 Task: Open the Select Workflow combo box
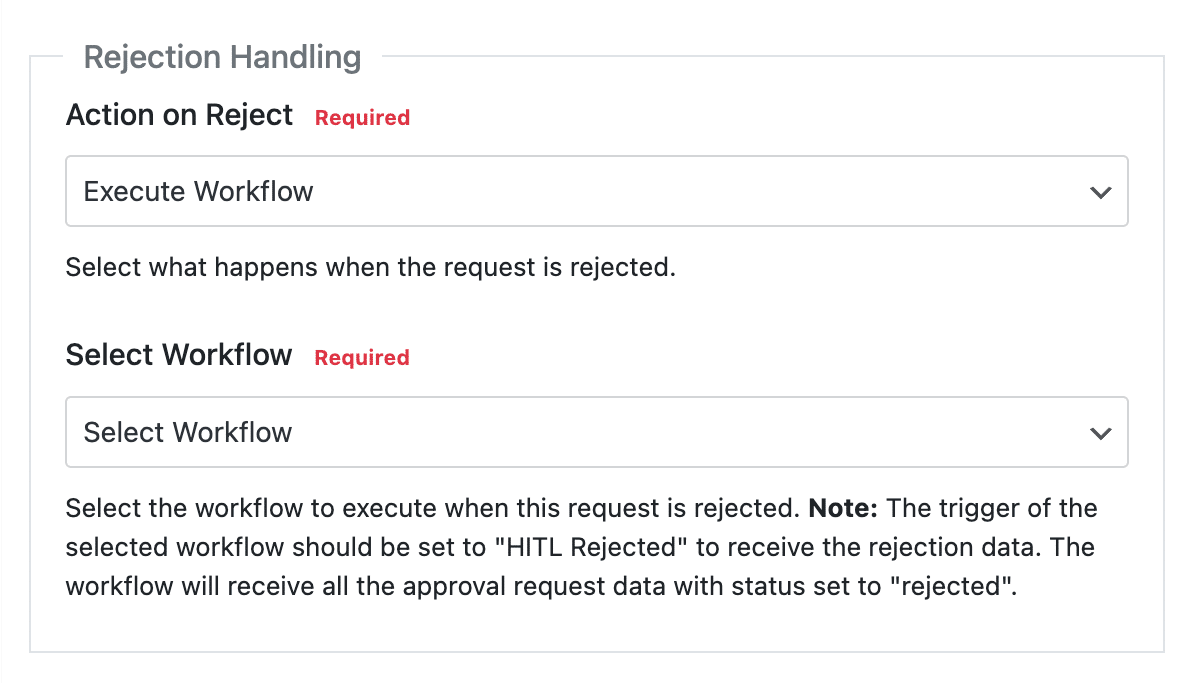click(x=597, y=432)
